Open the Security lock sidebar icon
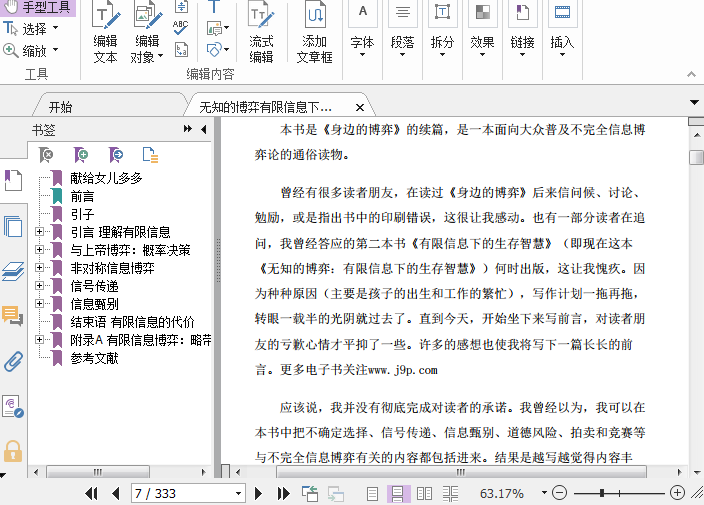The height and width of the screenshot is (505, 704). 13,451
